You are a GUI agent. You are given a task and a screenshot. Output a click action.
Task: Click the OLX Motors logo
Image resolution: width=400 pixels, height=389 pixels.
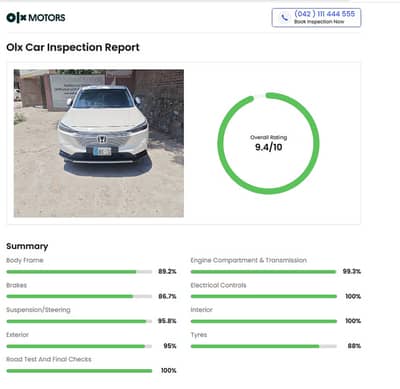[x=36, y=17]
